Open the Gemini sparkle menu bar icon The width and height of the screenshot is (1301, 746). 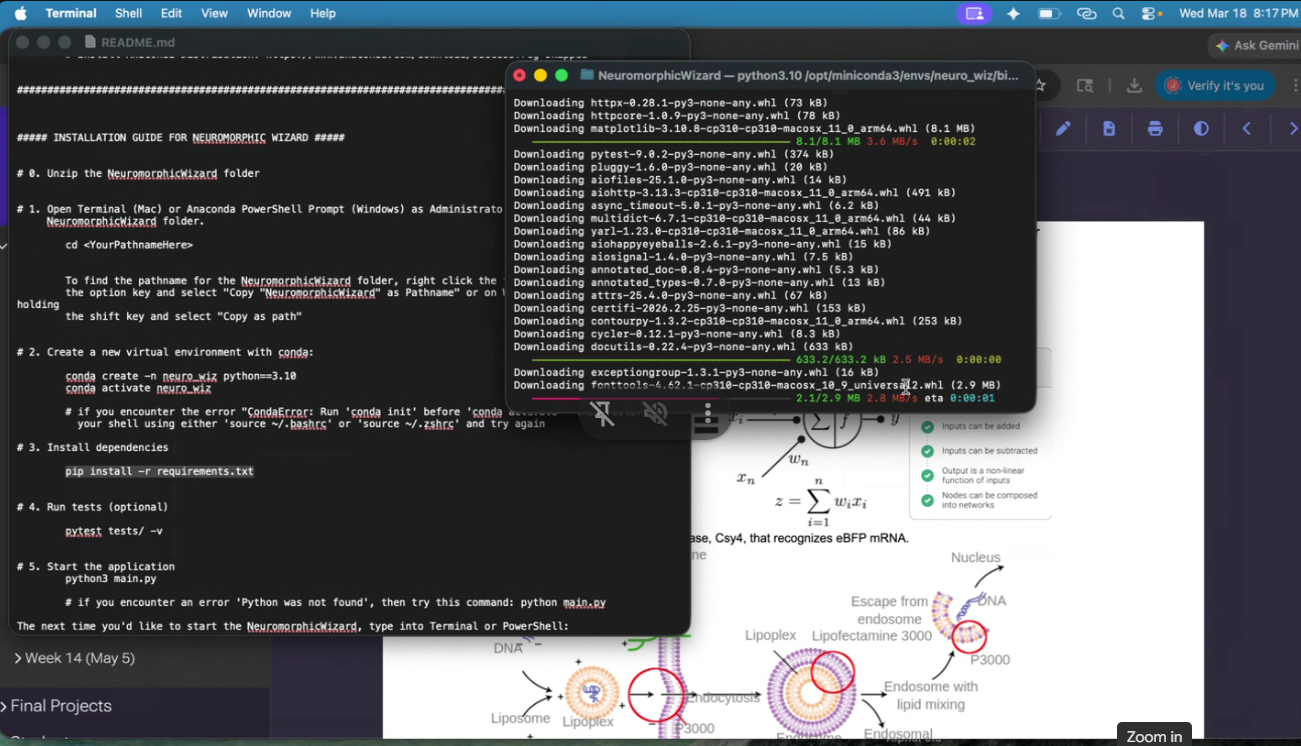[x=1013, y=14]
